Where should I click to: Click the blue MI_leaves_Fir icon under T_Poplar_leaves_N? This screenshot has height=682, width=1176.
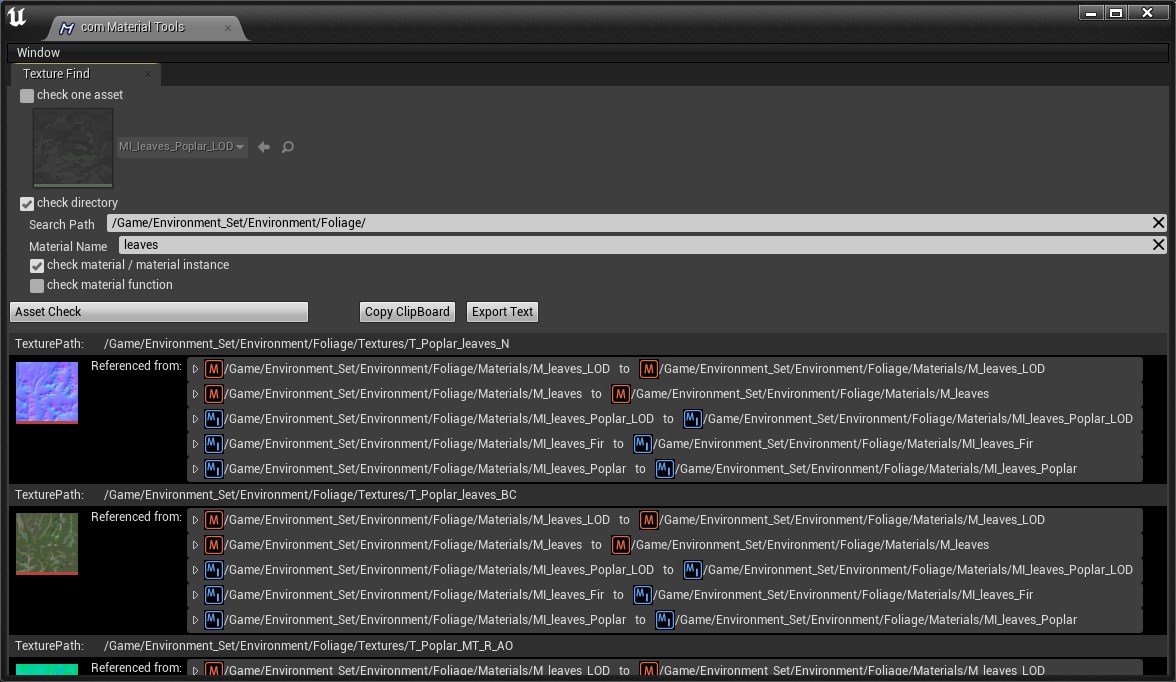point(213,444)
